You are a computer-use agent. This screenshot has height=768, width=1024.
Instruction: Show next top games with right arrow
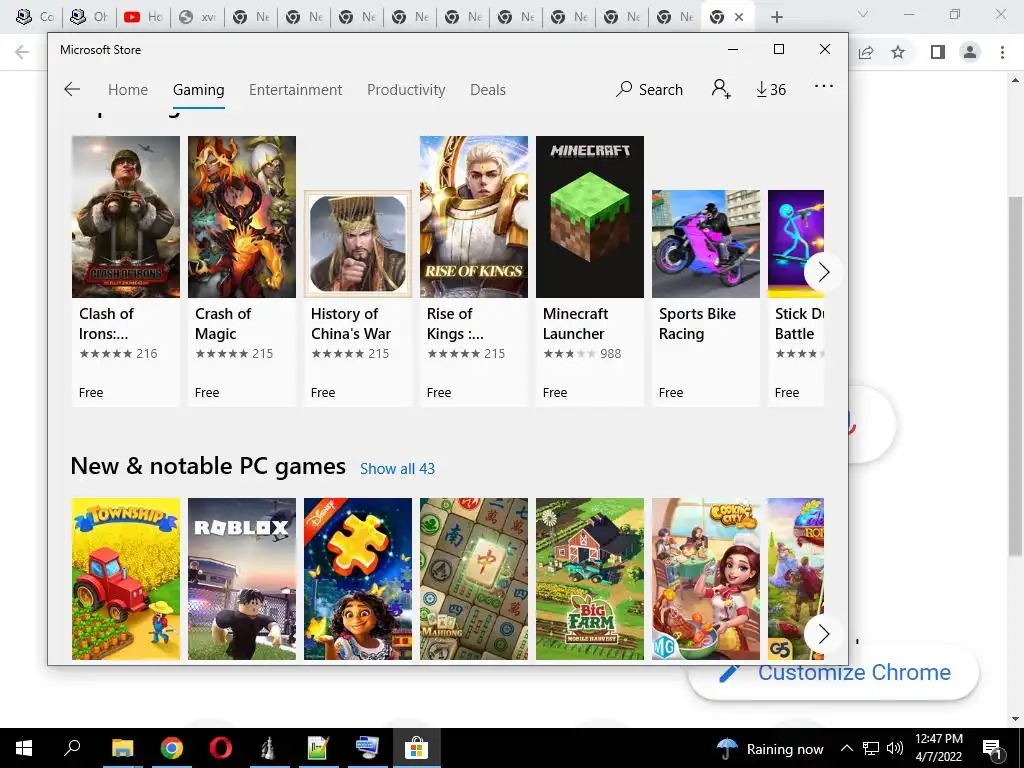(823, 272)
